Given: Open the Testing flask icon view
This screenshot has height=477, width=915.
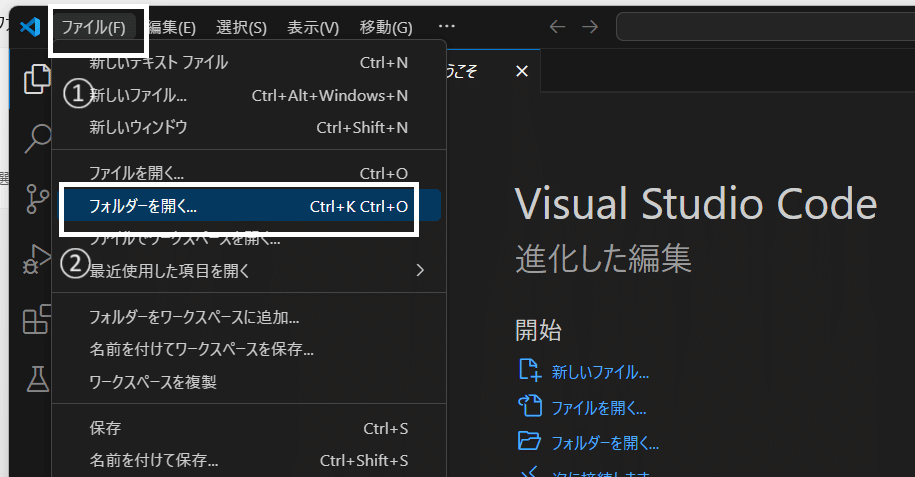Looking at the screenshot, I should pos(37,379).
